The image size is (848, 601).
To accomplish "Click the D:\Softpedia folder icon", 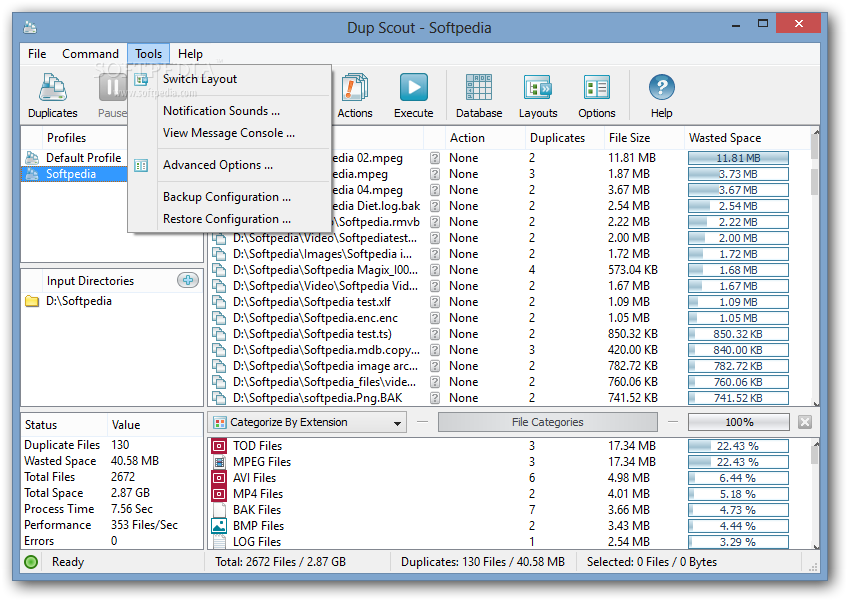I will pyautogui.click(x=32, y=301).
